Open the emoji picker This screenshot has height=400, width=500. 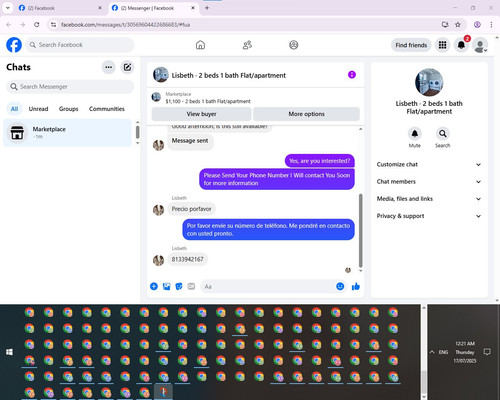[x=340, y=286]
